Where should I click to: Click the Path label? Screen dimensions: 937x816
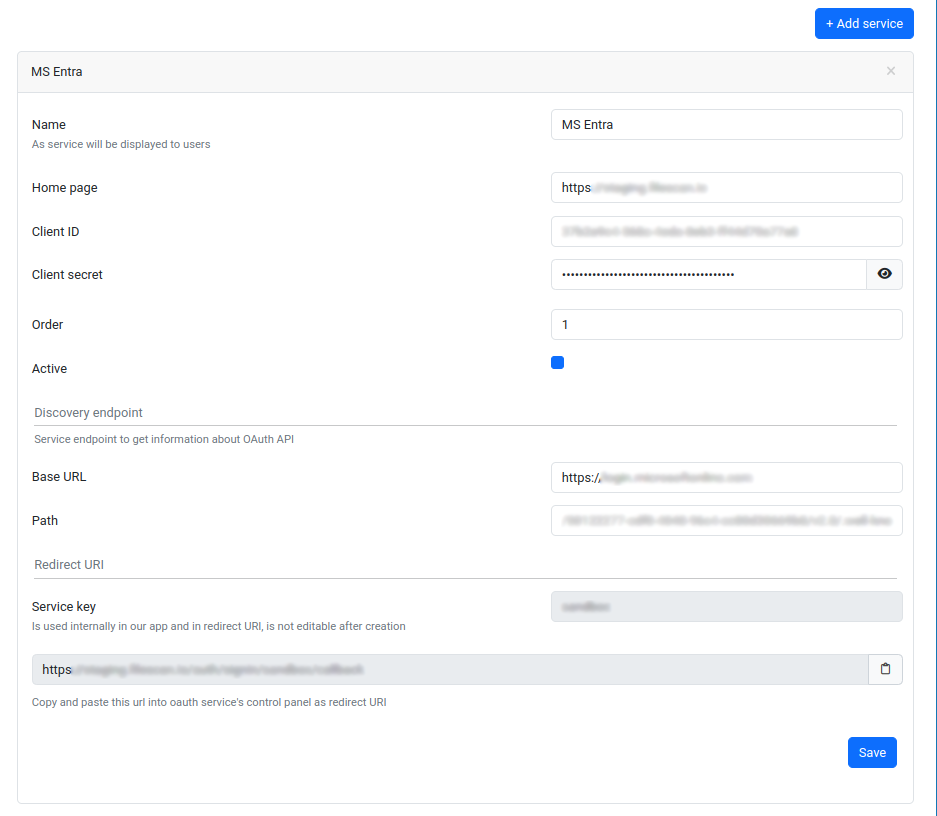45,520
